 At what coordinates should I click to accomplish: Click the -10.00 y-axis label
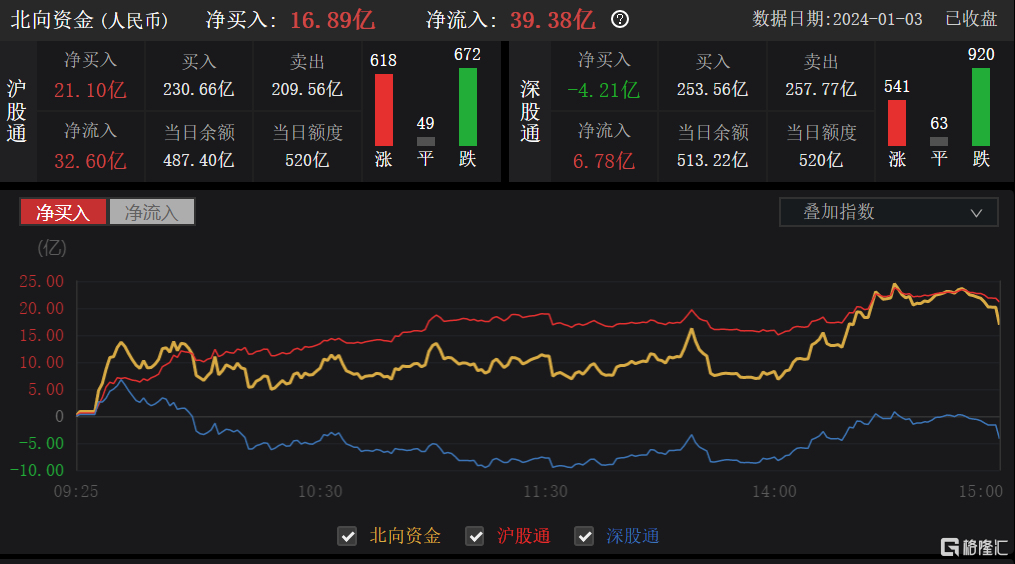[37, 470]
